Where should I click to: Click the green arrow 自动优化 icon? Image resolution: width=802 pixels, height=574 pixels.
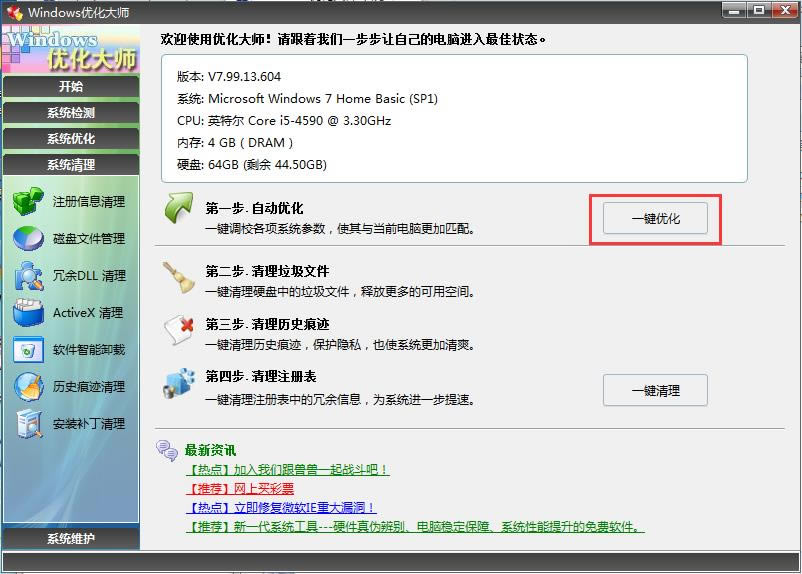[179, 208]
